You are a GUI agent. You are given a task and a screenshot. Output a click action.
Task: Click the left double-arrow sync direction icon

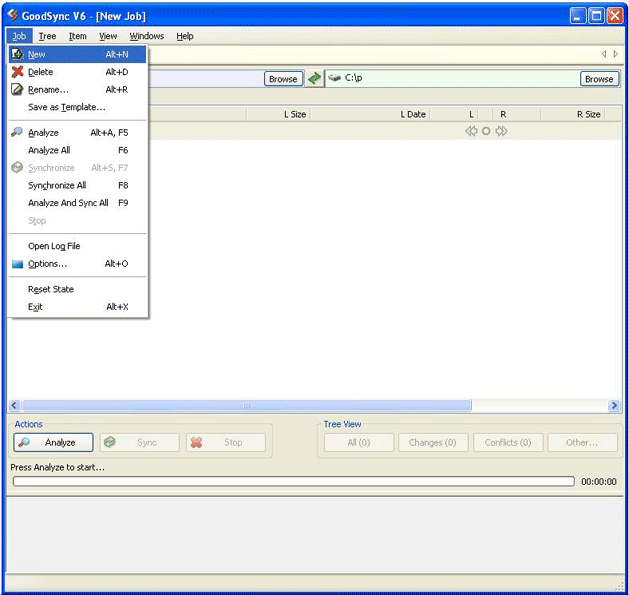(x=471, y=131)
